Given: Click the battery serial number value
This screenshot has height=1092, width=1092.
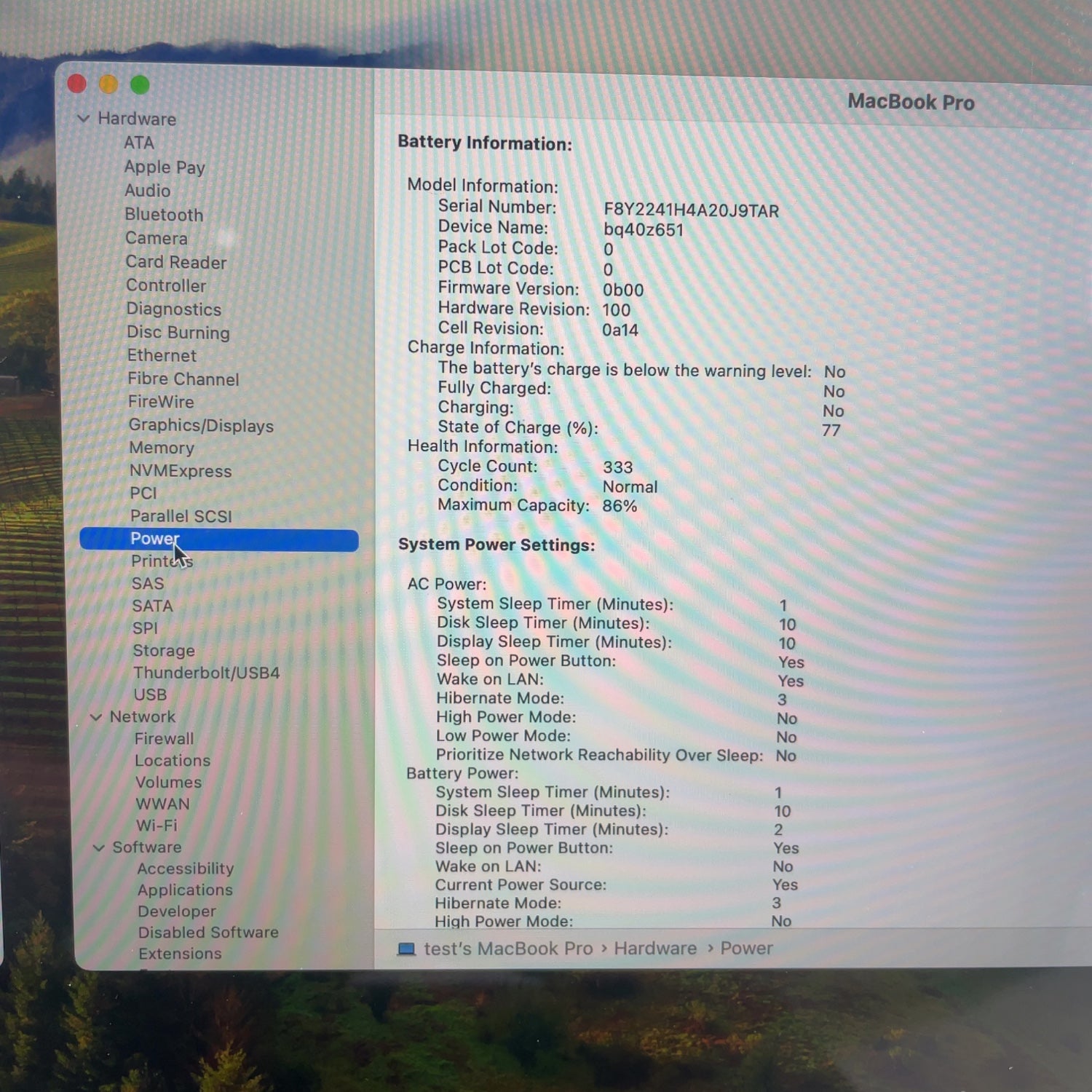Looking at the screenshot, I should click(x=691, y=211).
